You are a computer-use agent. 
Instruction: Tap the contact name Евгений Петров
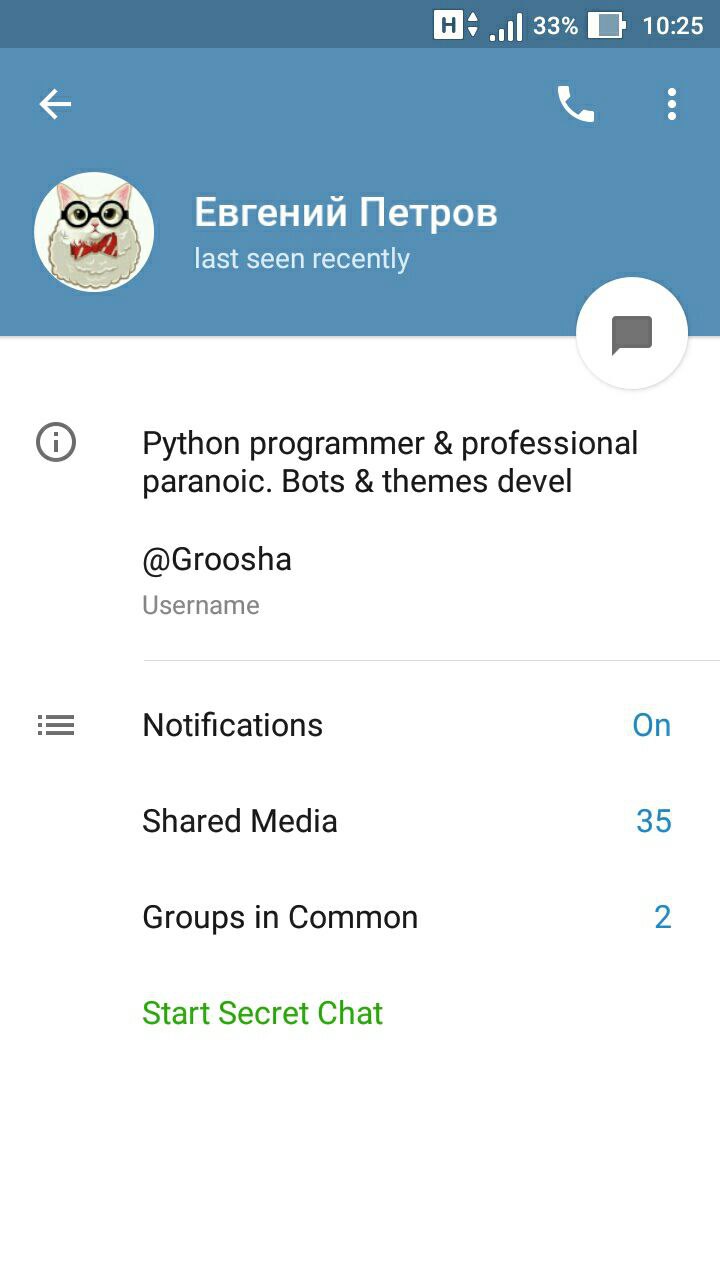(x=345, y=213)
